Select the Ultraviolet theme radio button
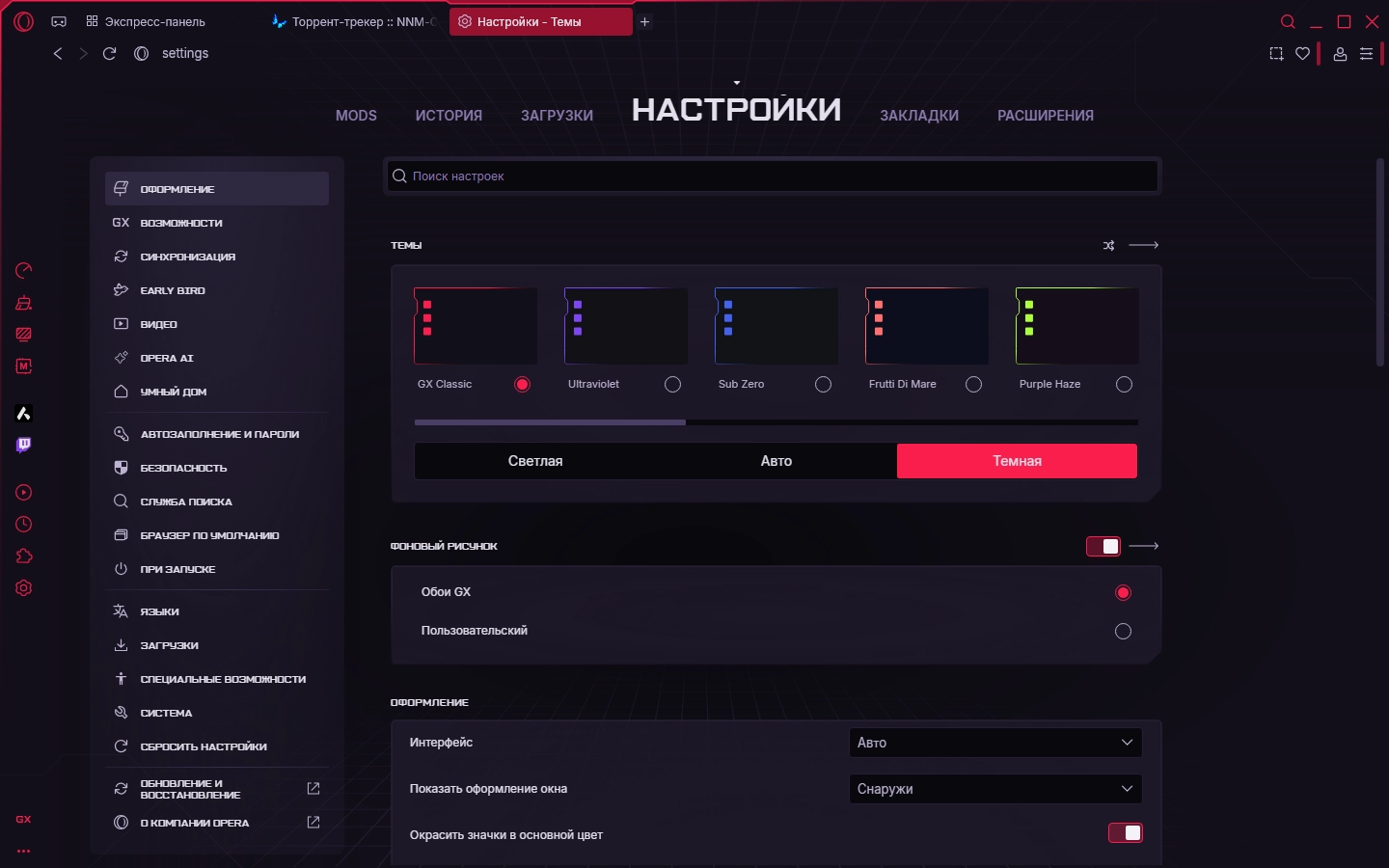This screenshot has height=868, width=1389. [672, 385]
